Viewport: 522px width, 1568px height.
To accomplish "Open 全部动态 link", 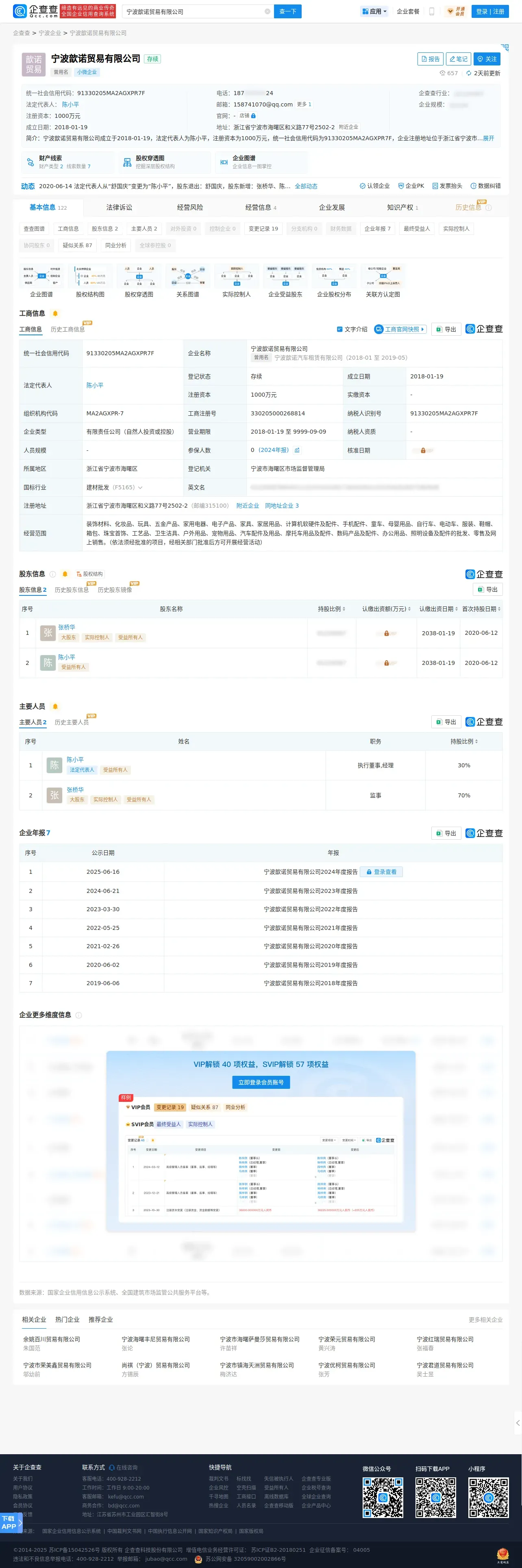I will [x=306, y=186].
